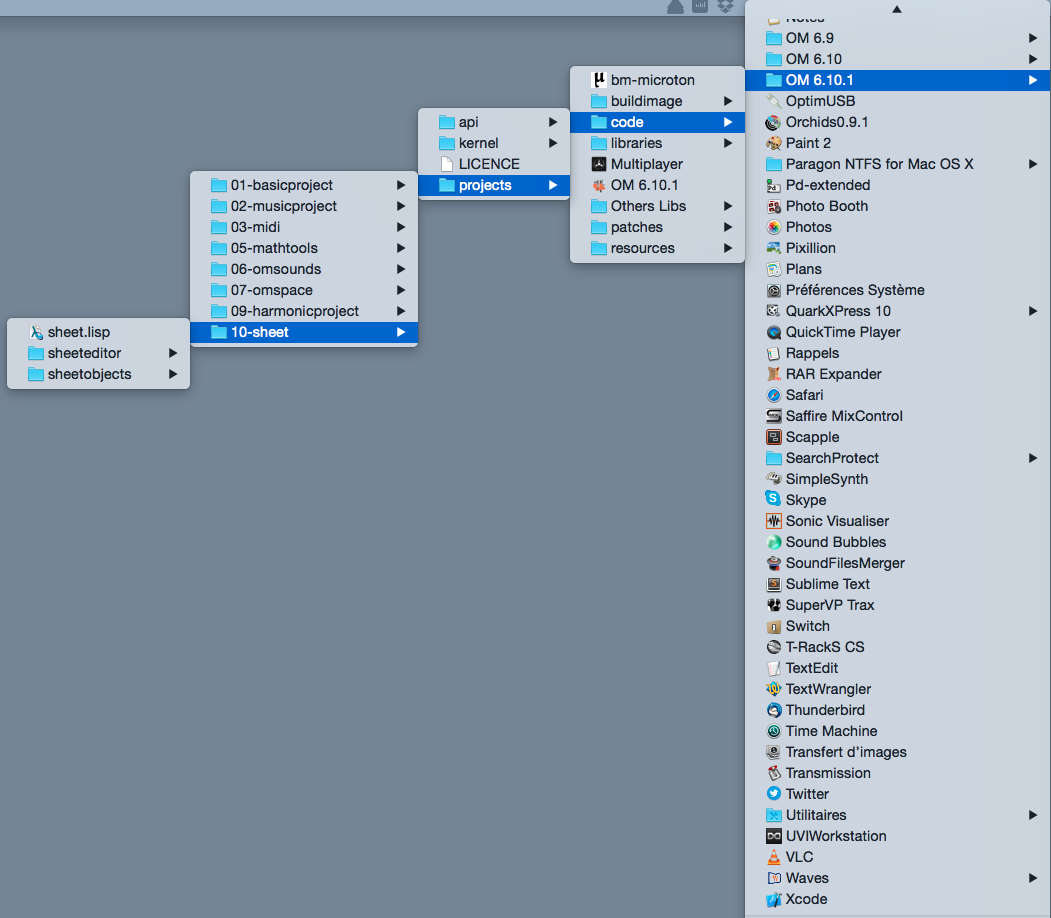Click the TextWrangler icon
1051x918 pixels.
tap(774, 689)
